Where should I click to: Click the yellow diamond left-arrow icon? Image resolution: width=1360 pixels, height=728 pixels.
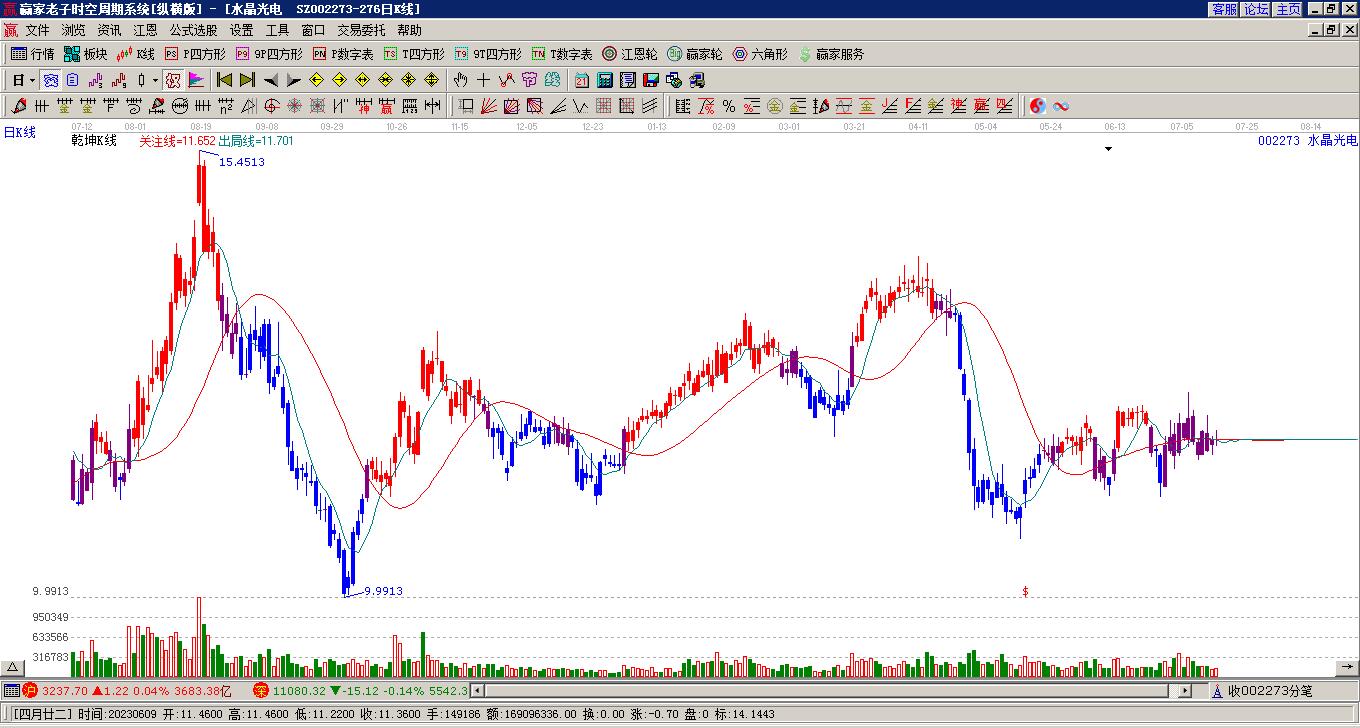[x=316, y=80]
